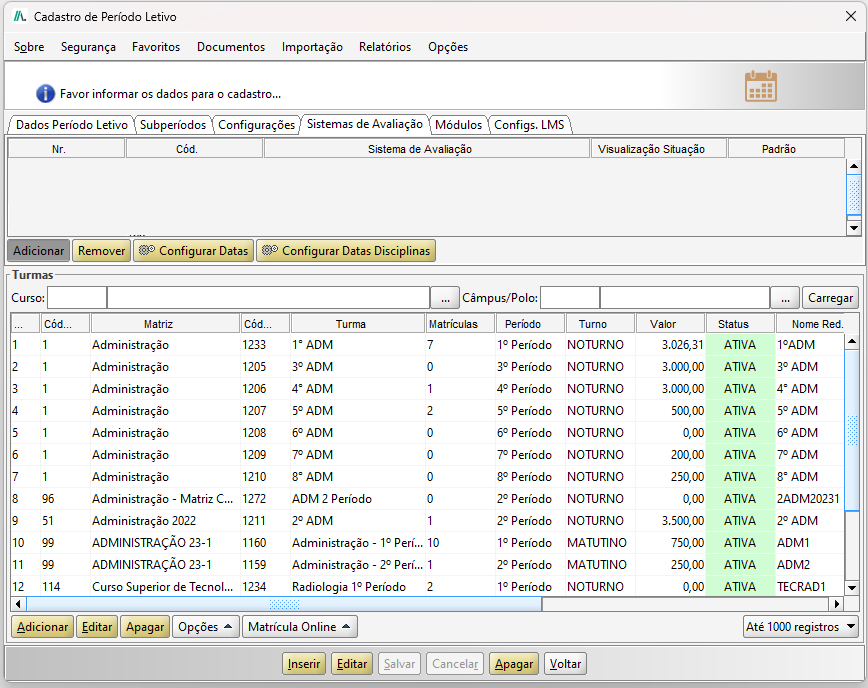Select the Sistemas de Avaliação tab
The height and width of the screenshot is (688, 868).
coord(365,124)
